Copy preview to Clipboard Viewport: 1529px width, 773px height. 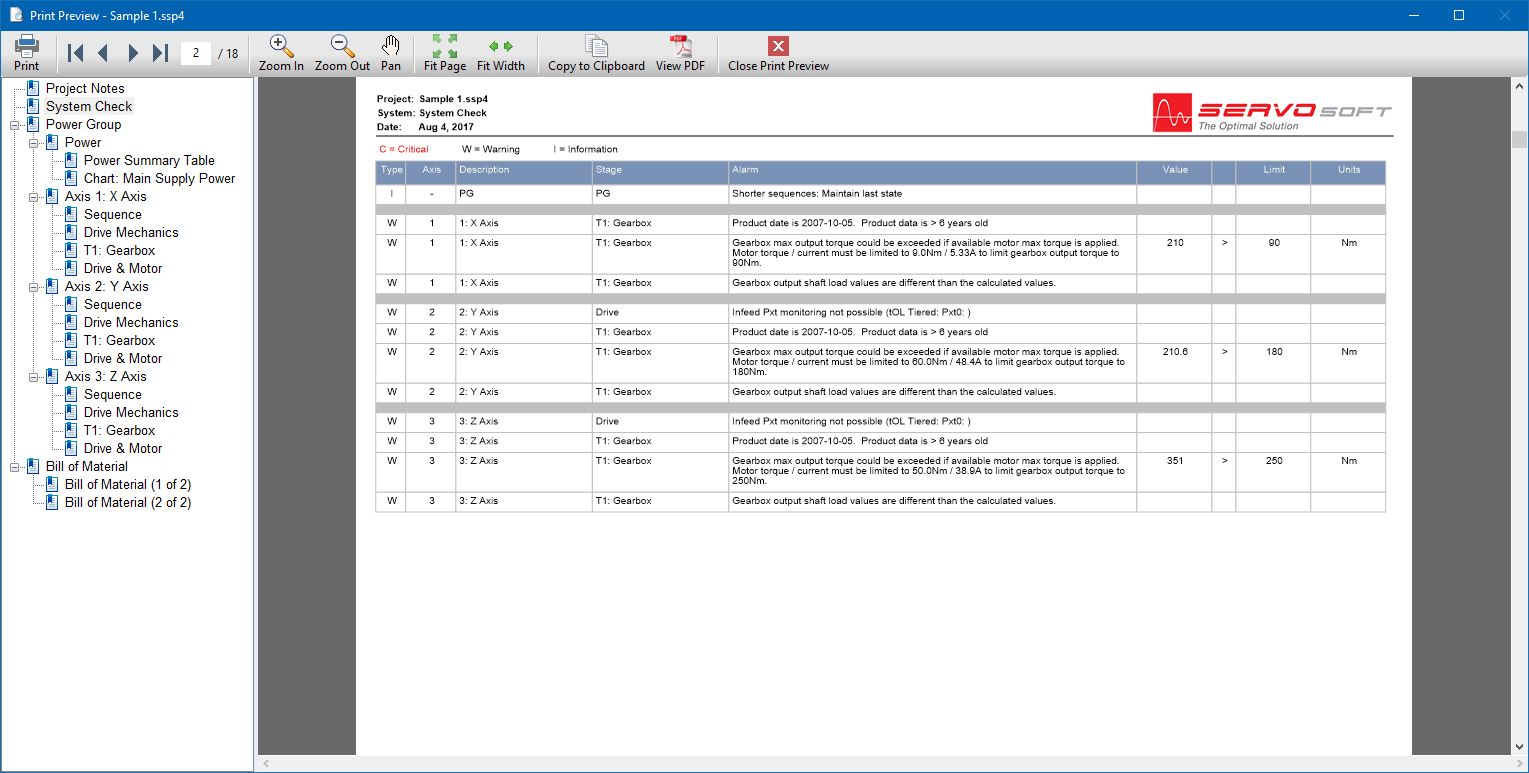(x=596, y=46)
